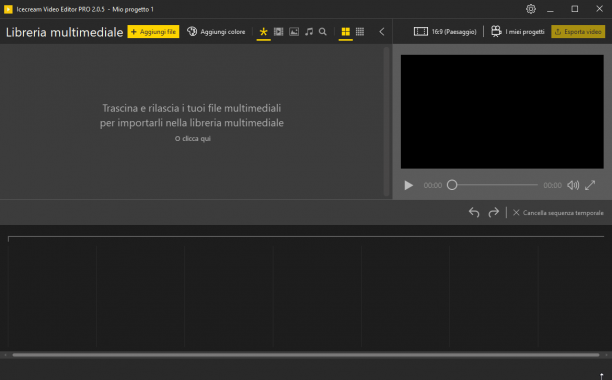Click the black video preview area
The width and height of the screenshot is (612, 380).
point(502,112)
